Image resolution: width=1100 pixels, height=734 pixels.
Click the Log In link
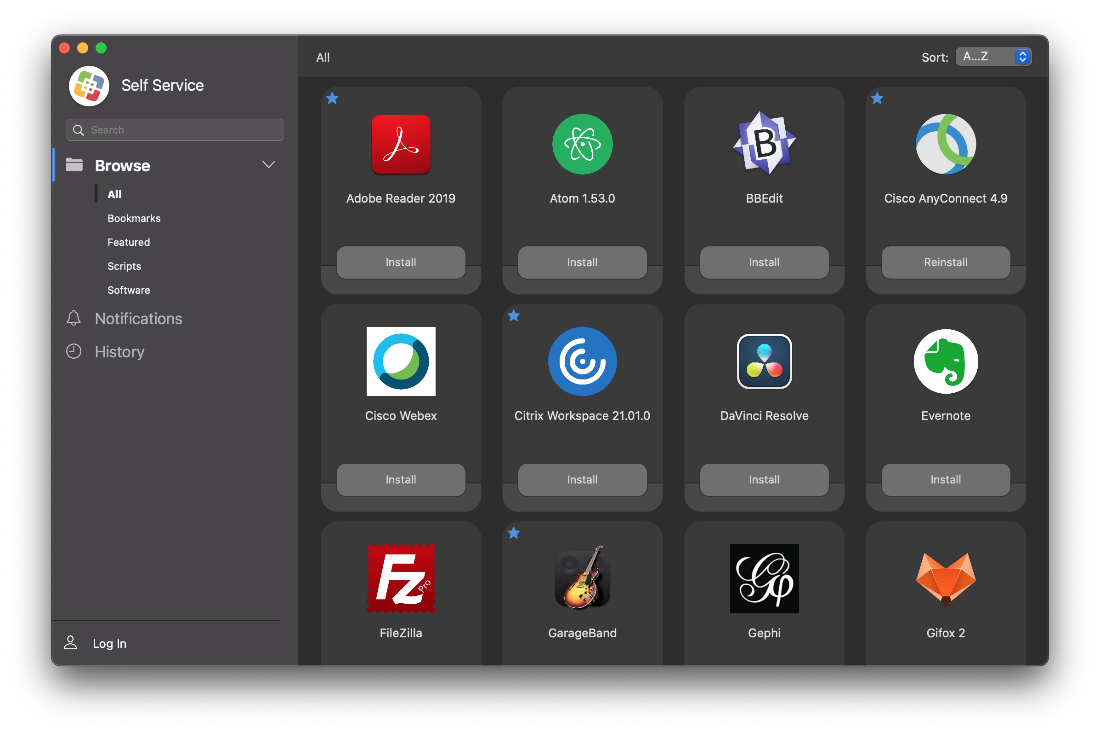click(x=109, y=643)
